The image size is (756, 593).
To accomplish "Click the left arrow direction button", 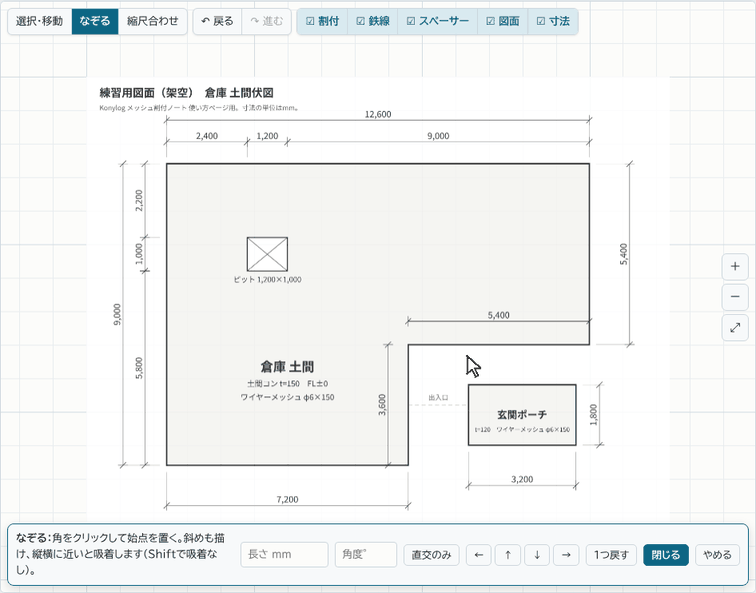I will point(479,555).
